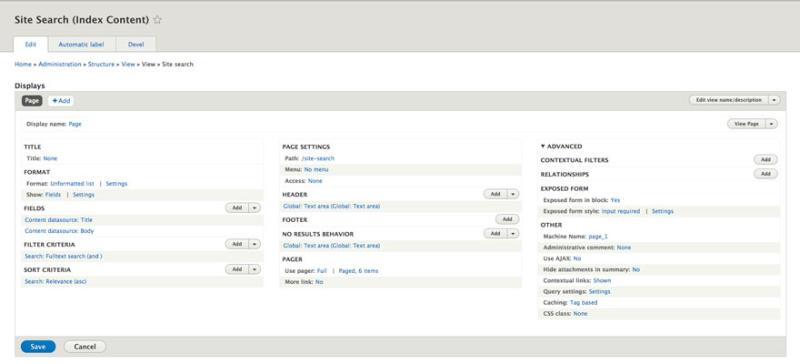800x364 pixels.
Task: Expand dropdown beside Edit view name/description
Action: (774, 100)
